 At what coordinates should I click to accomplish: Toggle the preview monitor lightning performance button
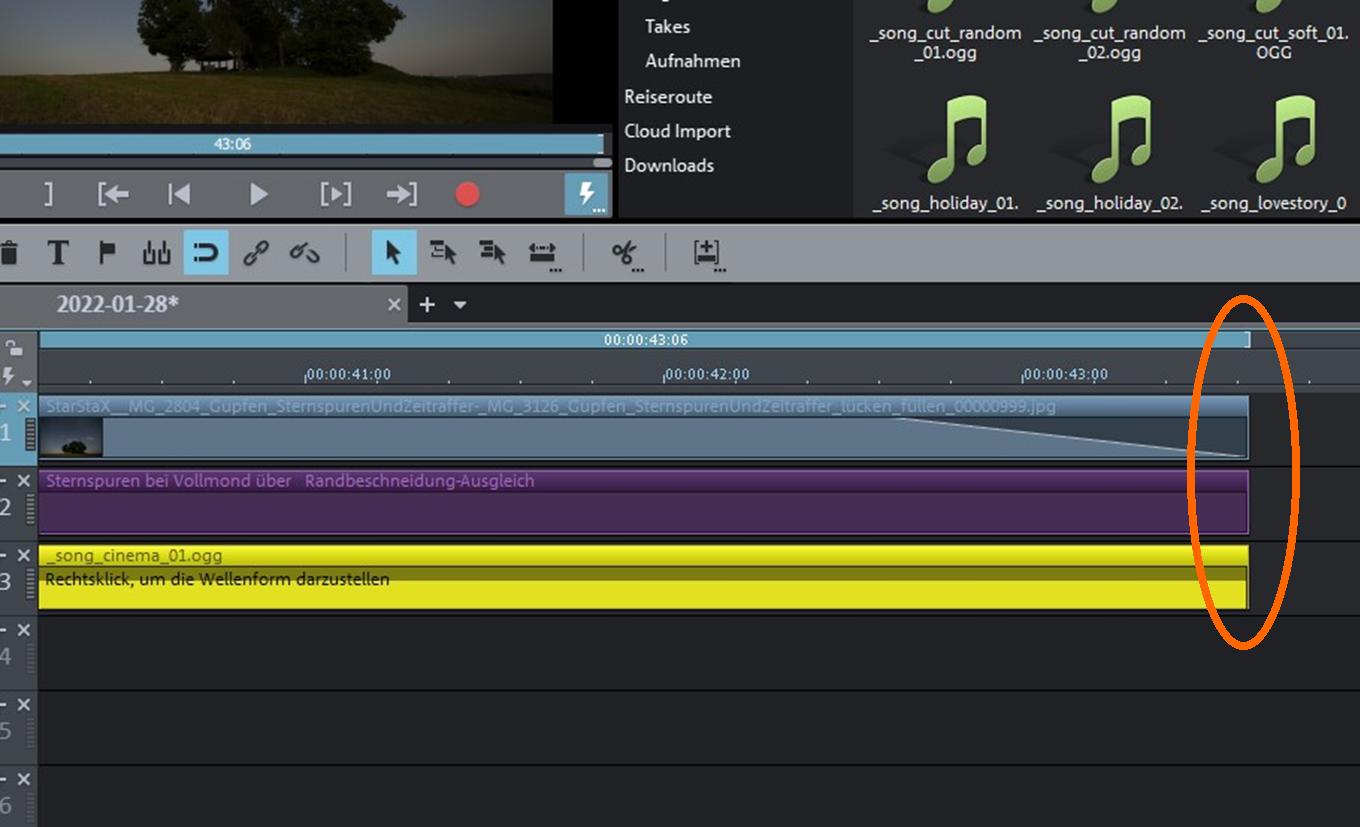click(586, 193)
